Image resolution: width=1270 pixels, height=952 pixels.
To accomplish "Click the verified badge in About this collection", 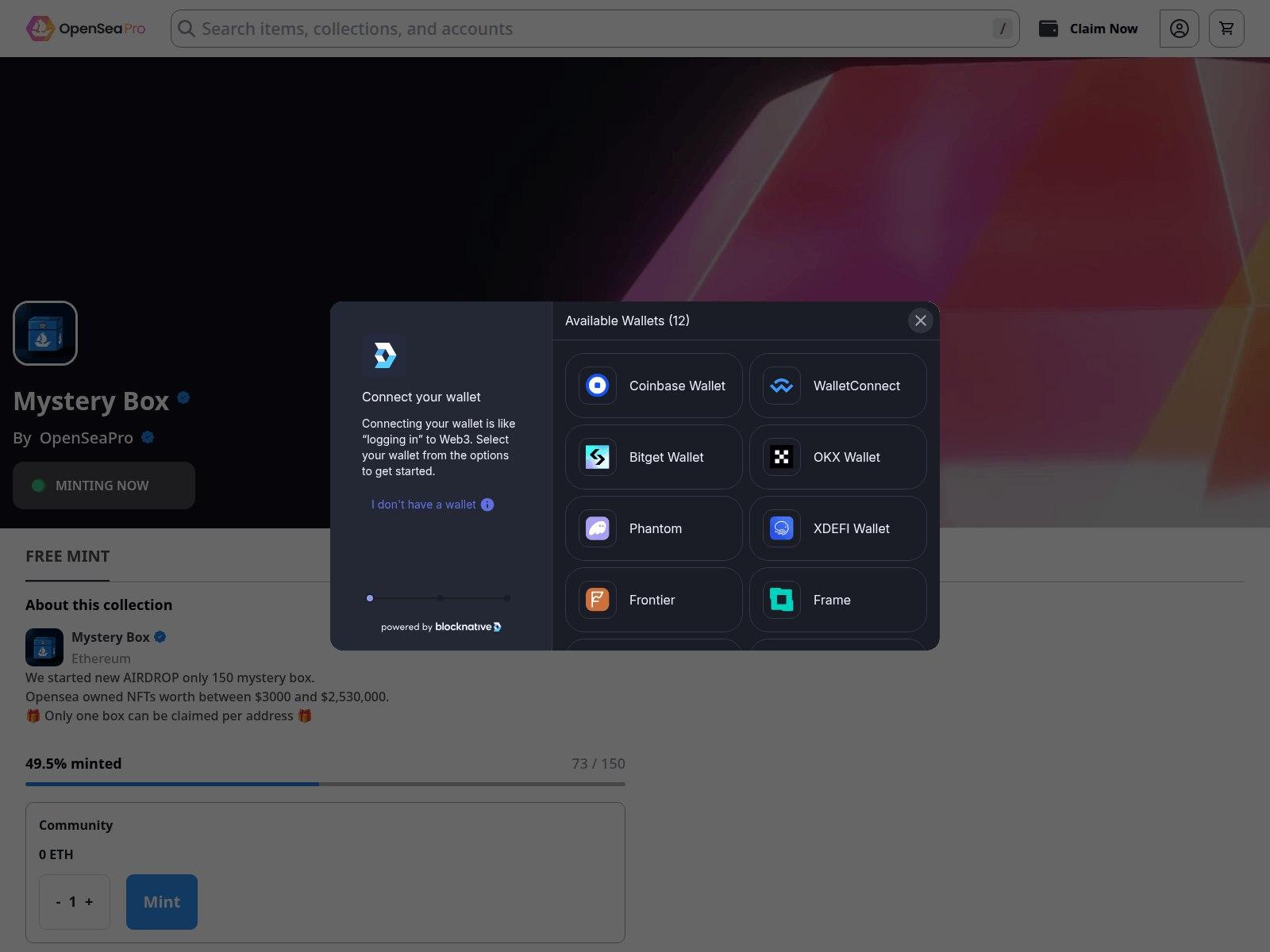I will click(160, 636).
